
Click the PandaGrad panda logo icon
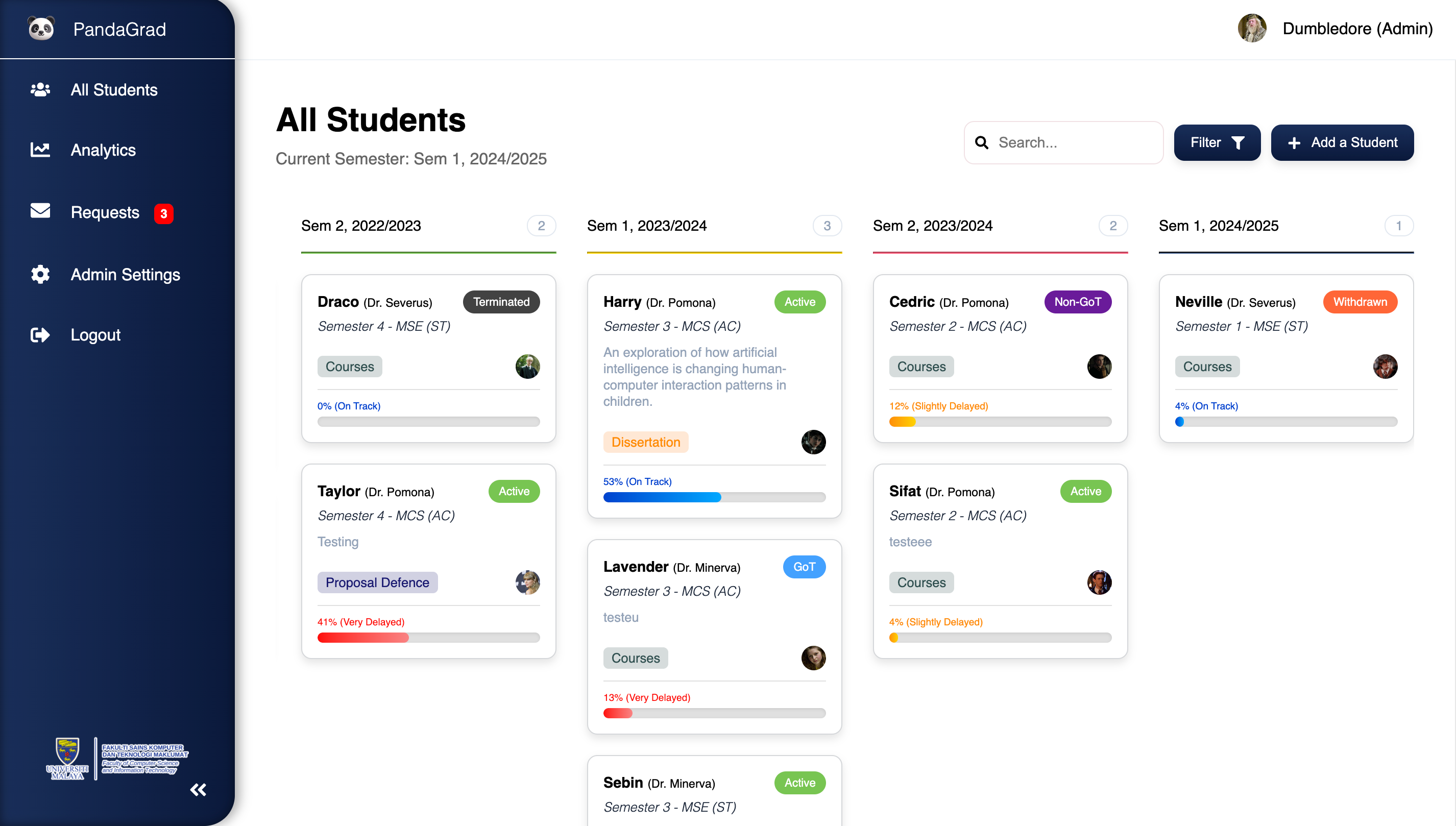tap(41, 29)
